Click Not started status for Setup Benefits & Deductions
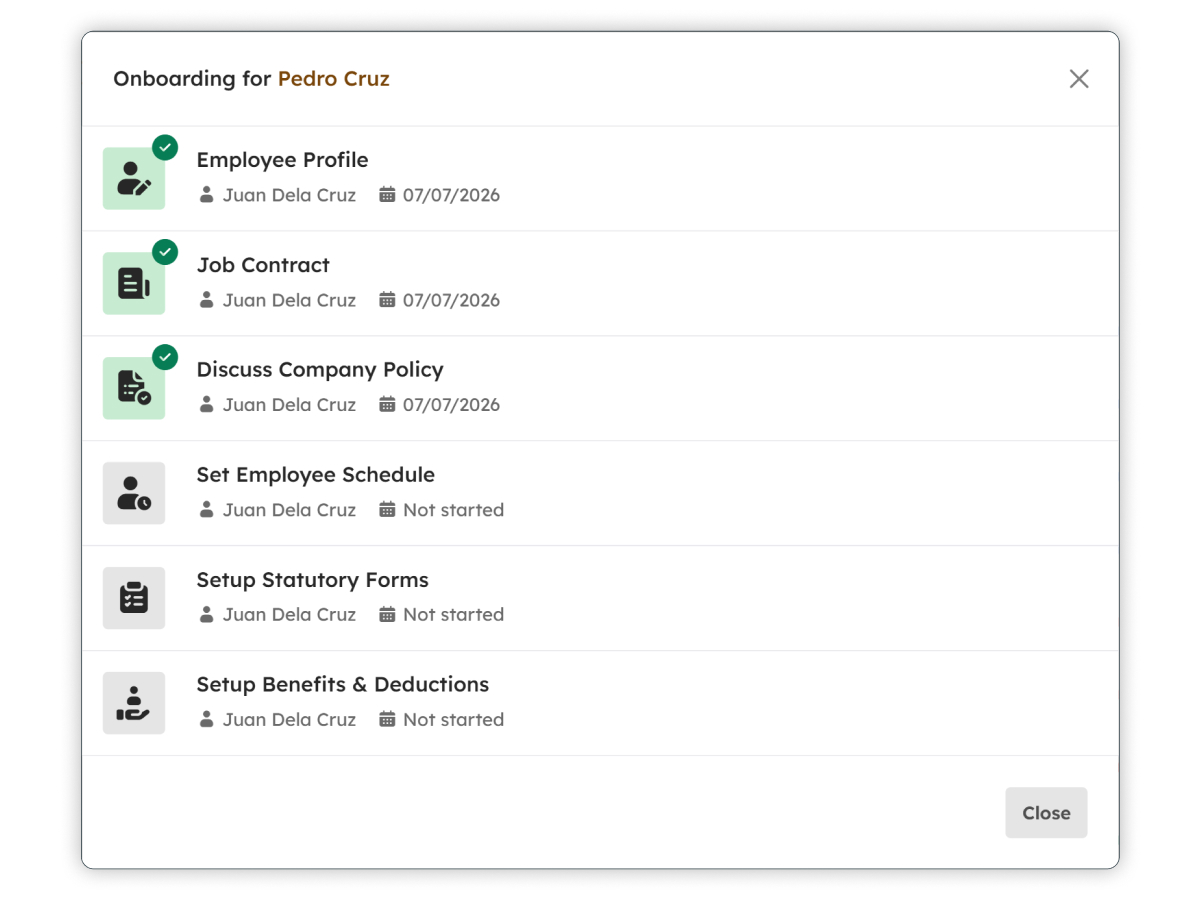Screen dimensions: 1201x900 pos(453,720)
